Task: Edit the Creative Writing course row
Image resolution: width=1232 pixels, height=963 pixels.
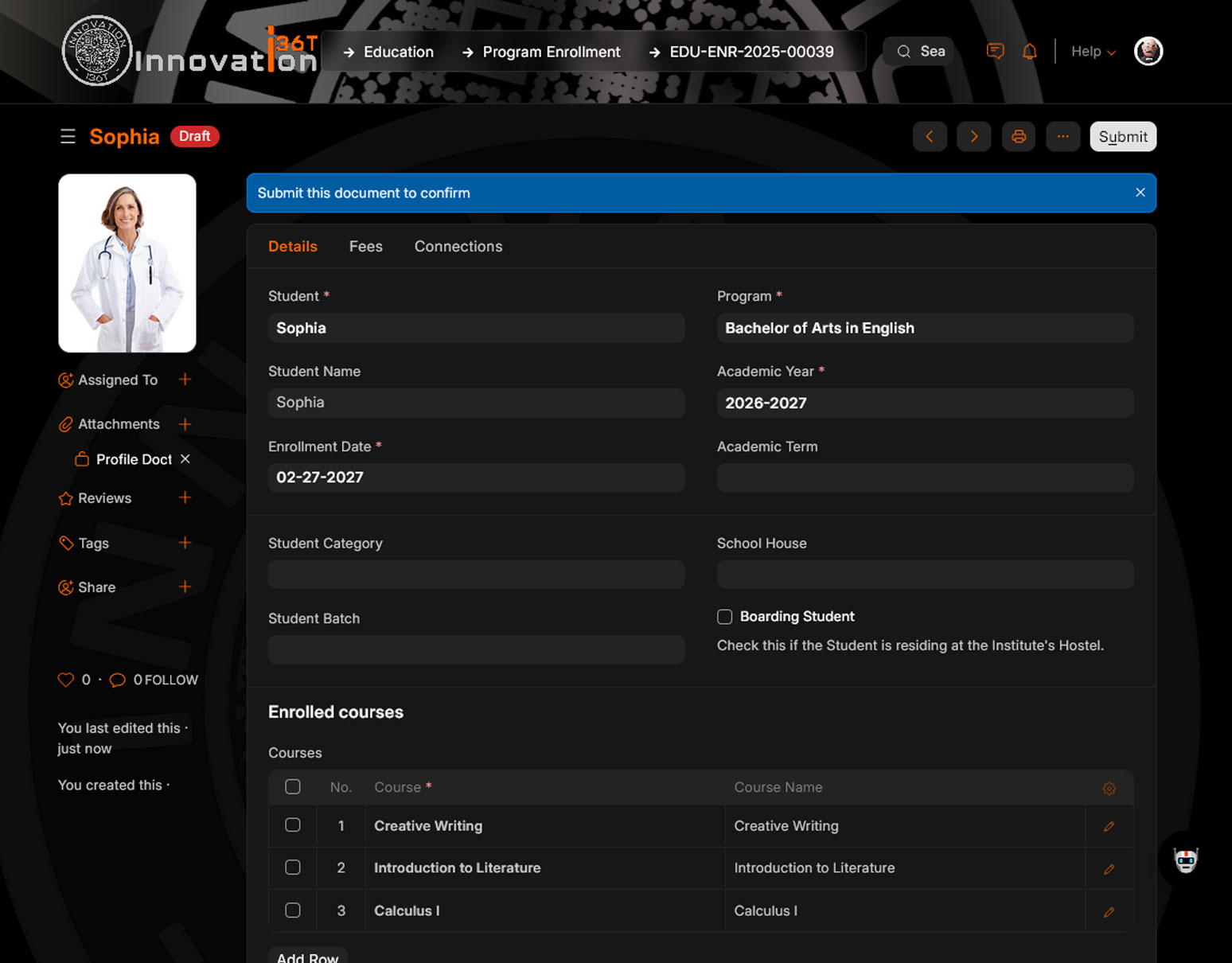Action: pyautogui.click(x=1109, y=827)
